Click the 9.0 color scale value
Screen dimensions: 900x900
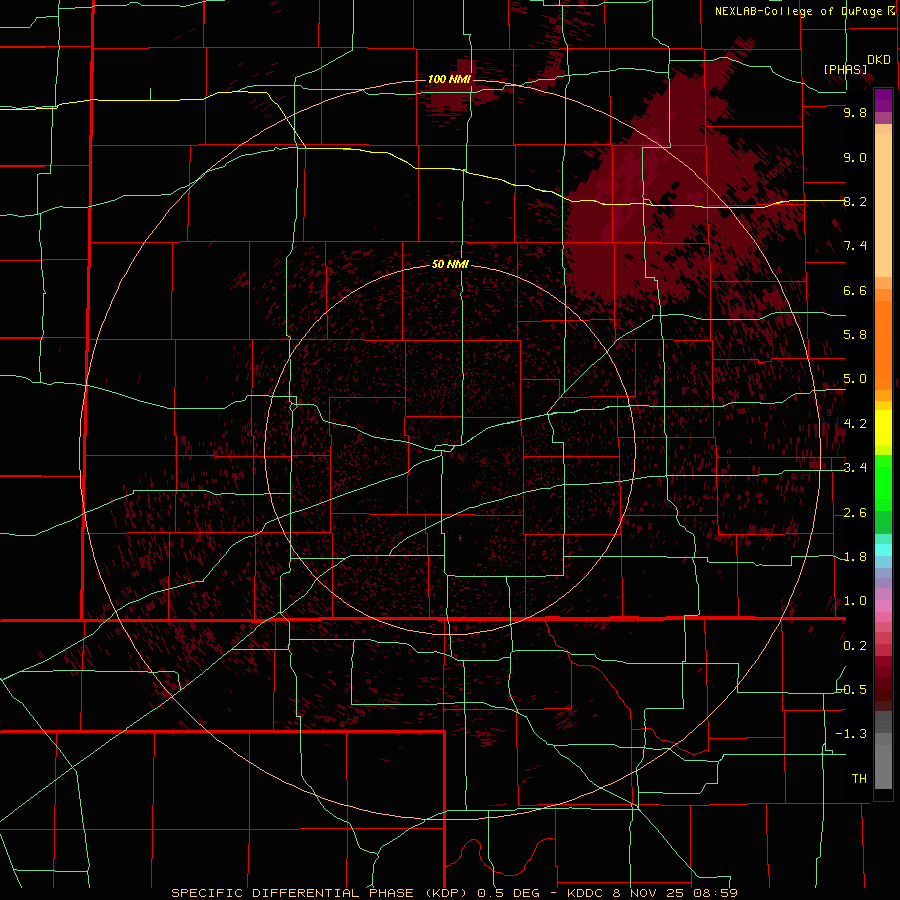coord(855,157)
